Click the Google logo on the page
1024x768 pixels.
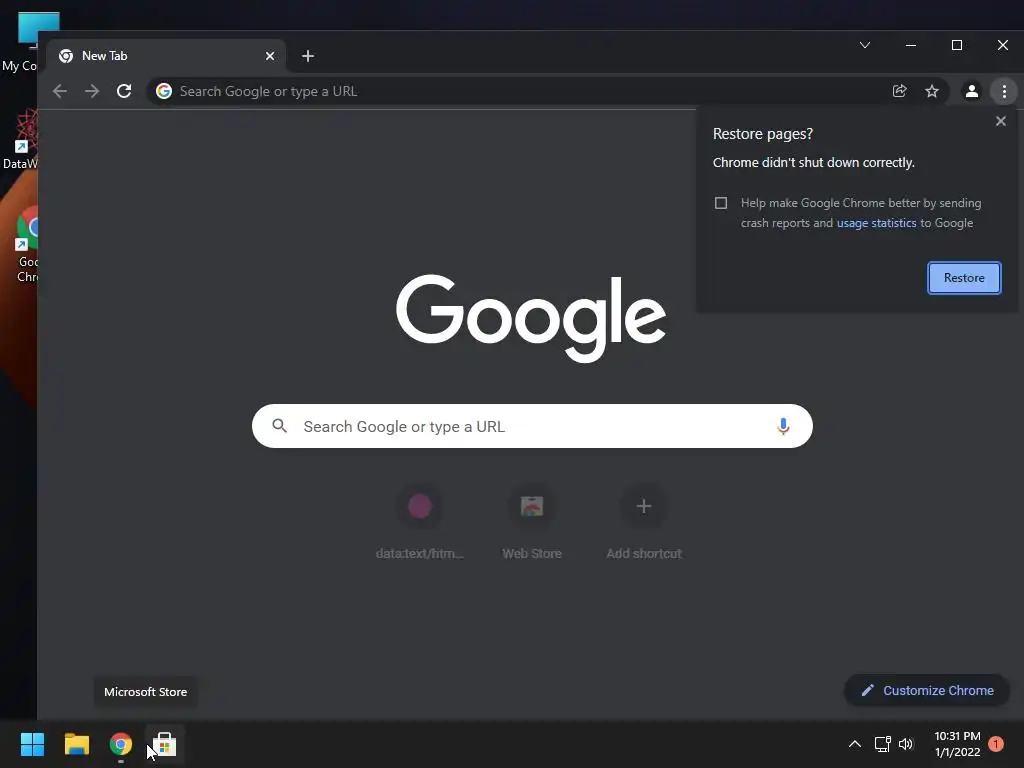coord(531,318)
